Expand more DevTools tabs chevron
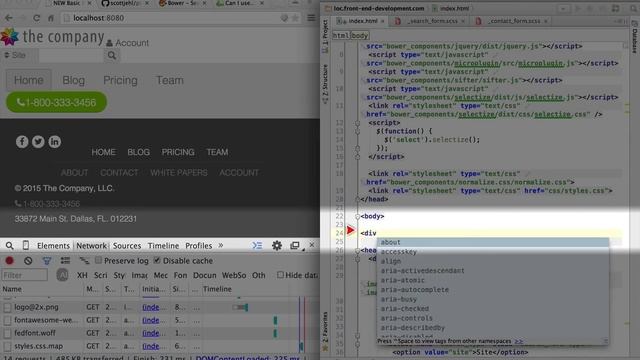Image resolution: width=640 pixels, height=360 pixels. point(221,245)
